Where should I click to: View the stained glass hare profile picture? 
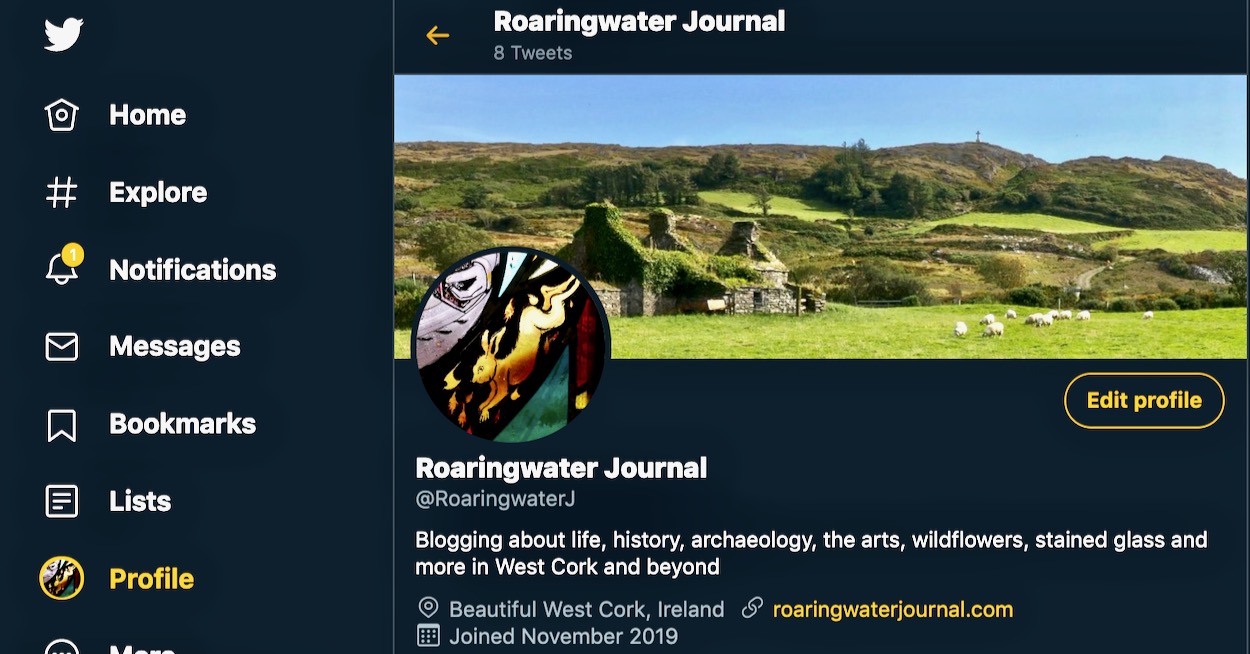511,346
